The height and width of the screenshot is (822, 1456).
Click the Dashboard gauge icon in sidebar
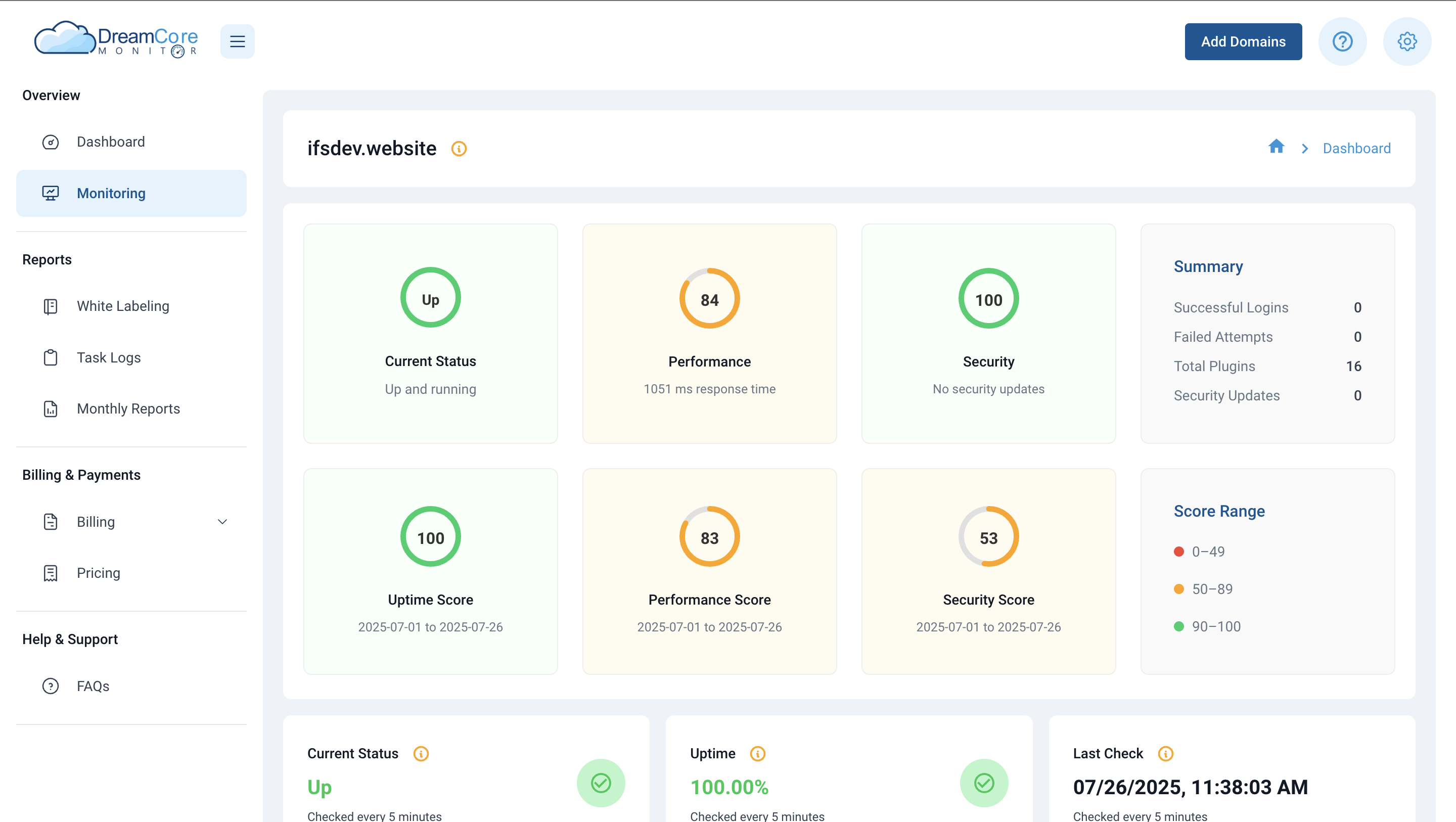point(51,142)
